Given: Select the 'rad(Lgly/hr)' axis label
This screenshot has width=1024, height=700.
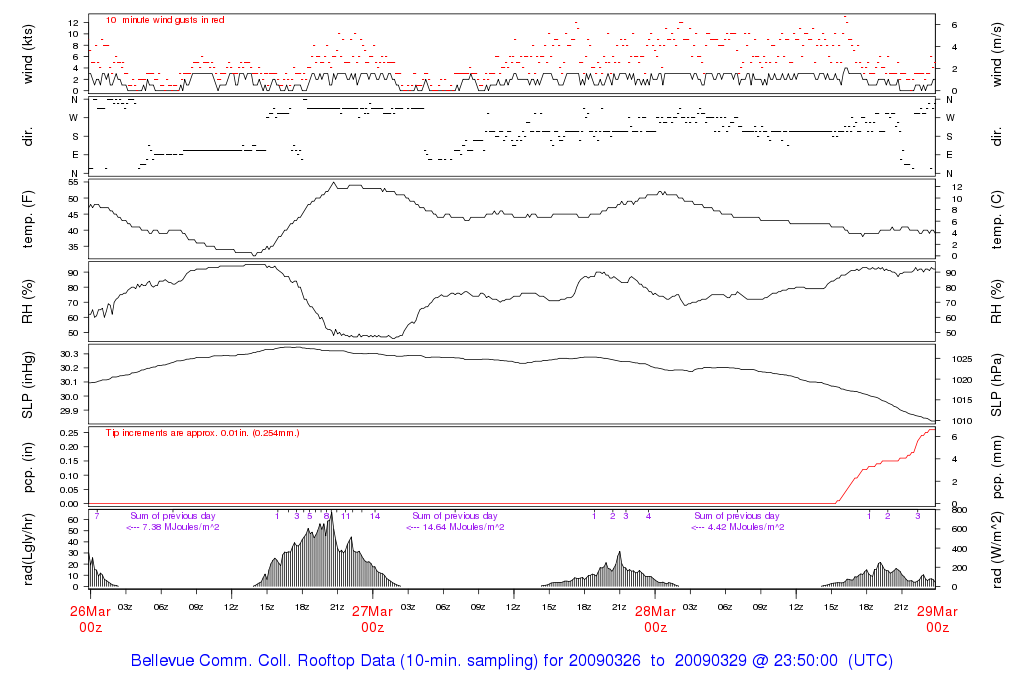Looking at the screenshot, I should click(x=27, y=550).
